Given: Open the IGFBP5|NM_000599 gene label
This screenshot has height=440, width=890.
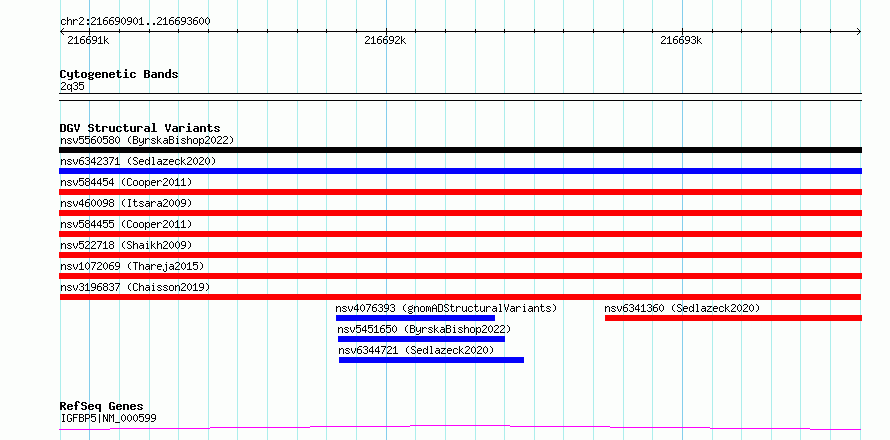Looking at the screenshot, I should click(108, 418).
